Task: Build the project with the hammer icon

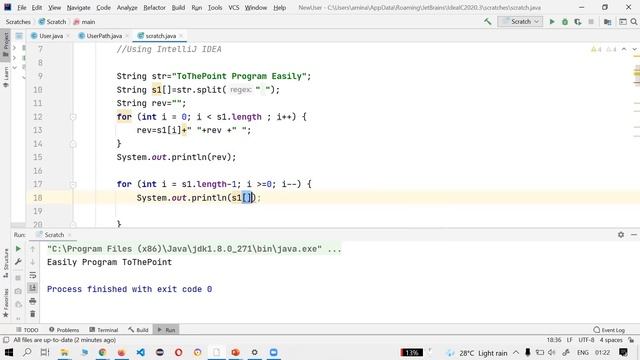Action: 487,22
